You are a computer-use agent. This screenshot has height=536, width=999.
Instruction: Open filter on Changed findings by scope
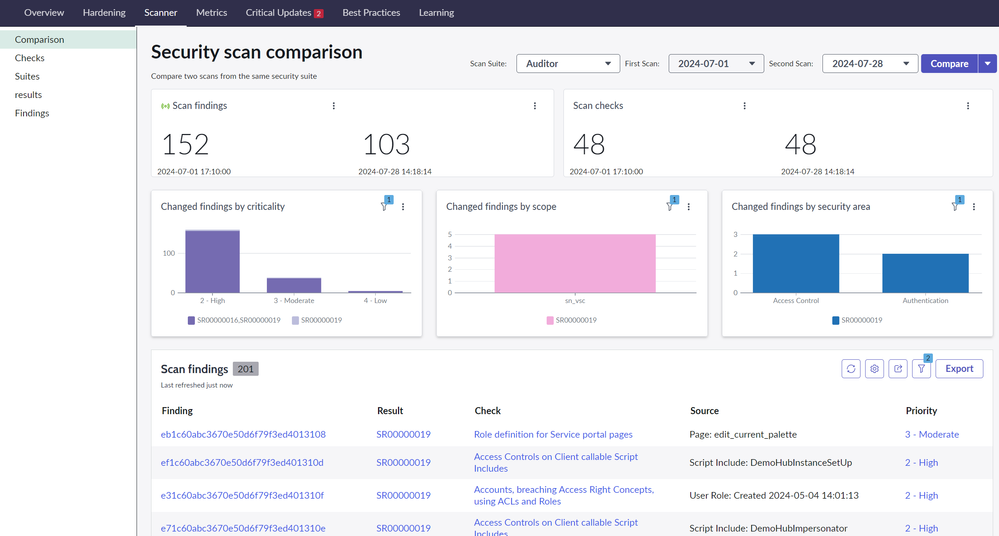click(670, 207)
